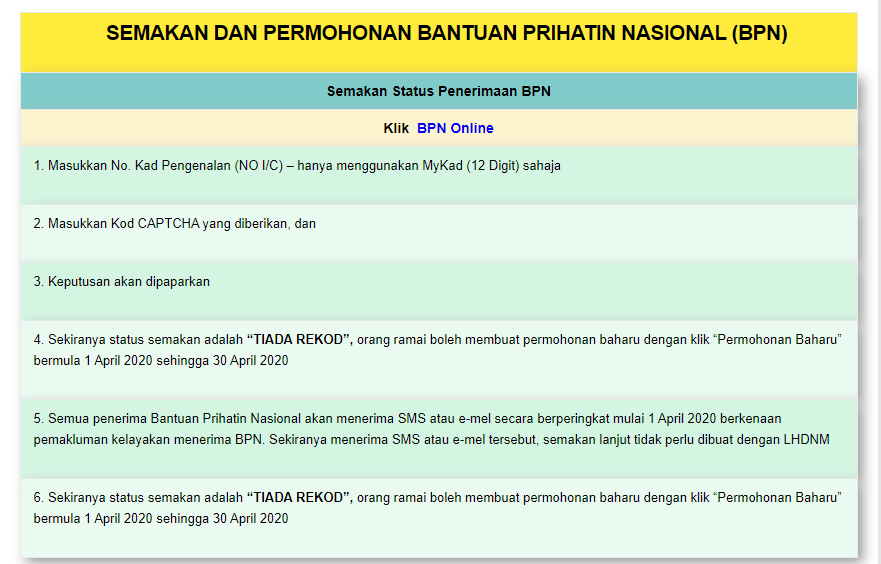Click the bold TIADA REKOD in step 6

[299, 497]
